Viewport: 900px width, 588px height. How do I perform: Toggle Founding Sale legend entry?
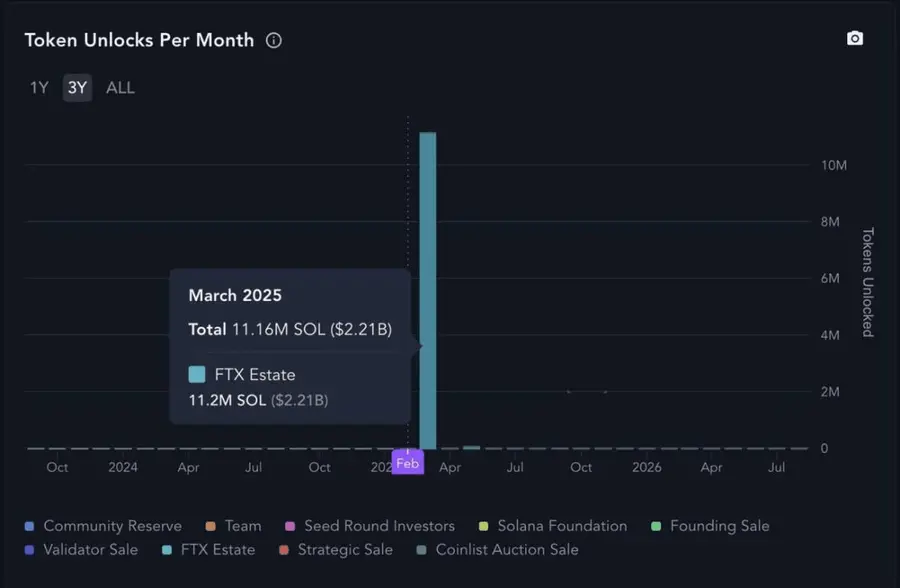point(719,526)
